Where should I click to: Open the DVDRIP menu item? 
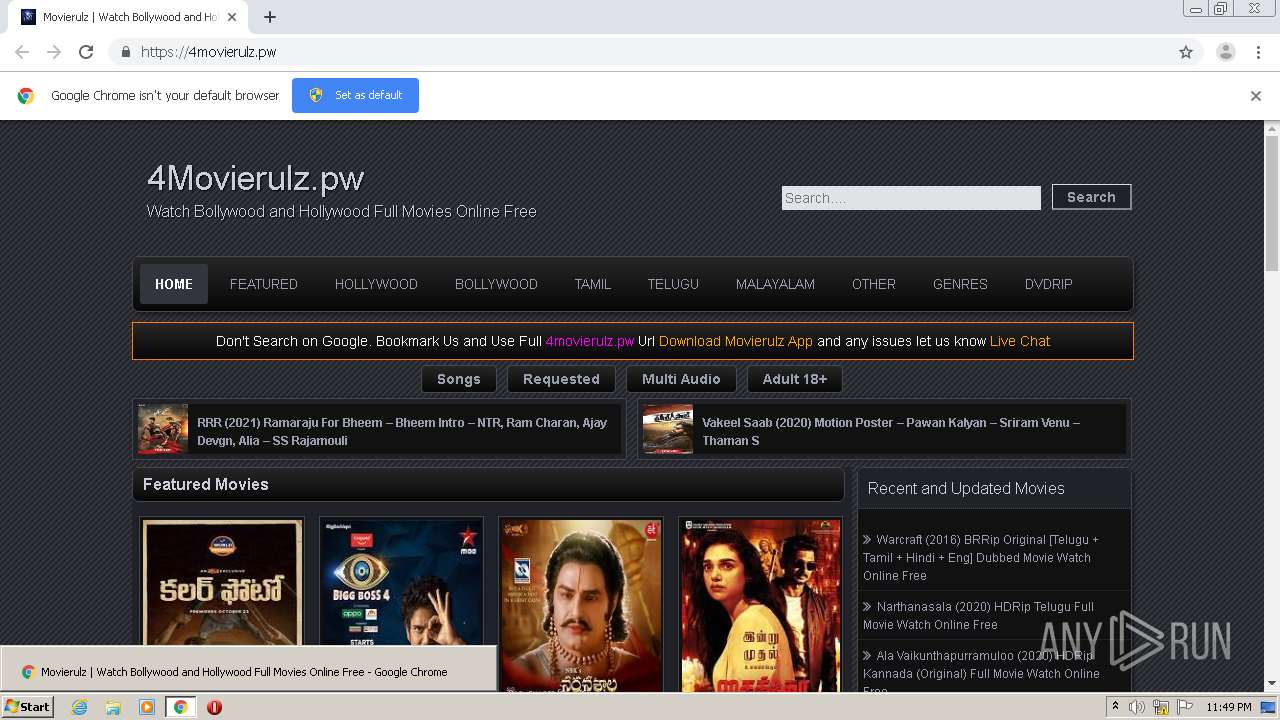[1048, 284]
